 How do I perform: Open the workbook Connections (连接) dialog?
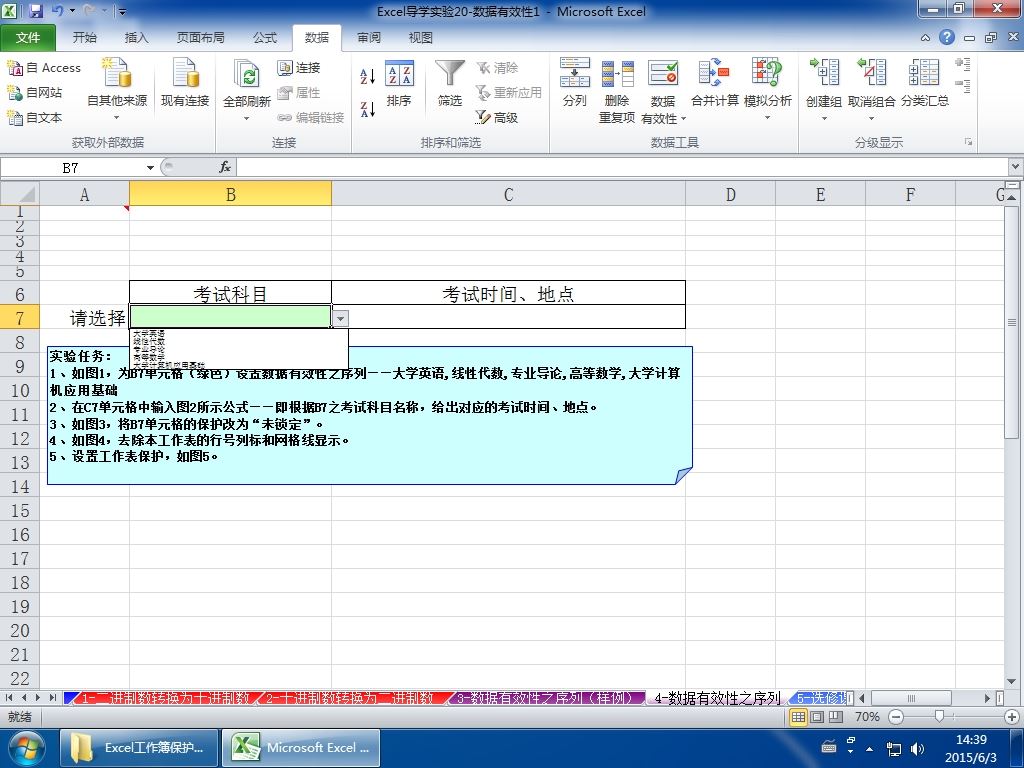299,68
